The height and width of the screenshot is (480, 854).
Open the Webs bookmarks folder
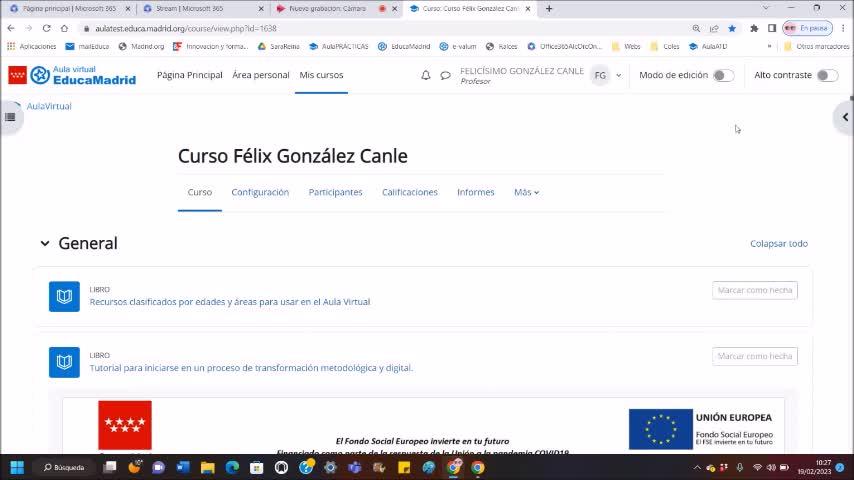[626, 47]
